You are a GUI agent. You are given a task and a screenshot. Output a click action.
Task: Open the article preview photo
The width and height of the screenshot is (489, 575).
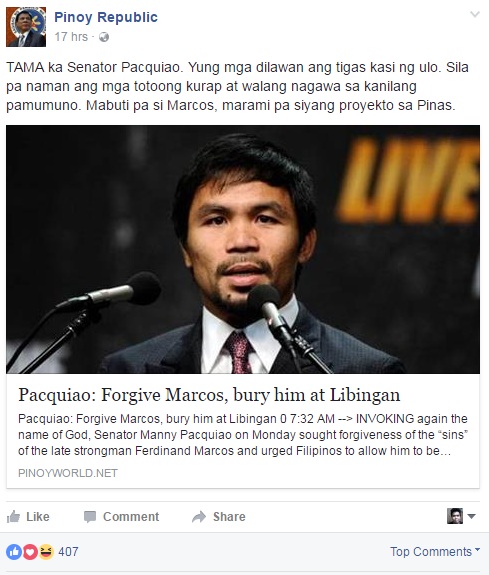[x=243, y=249]
